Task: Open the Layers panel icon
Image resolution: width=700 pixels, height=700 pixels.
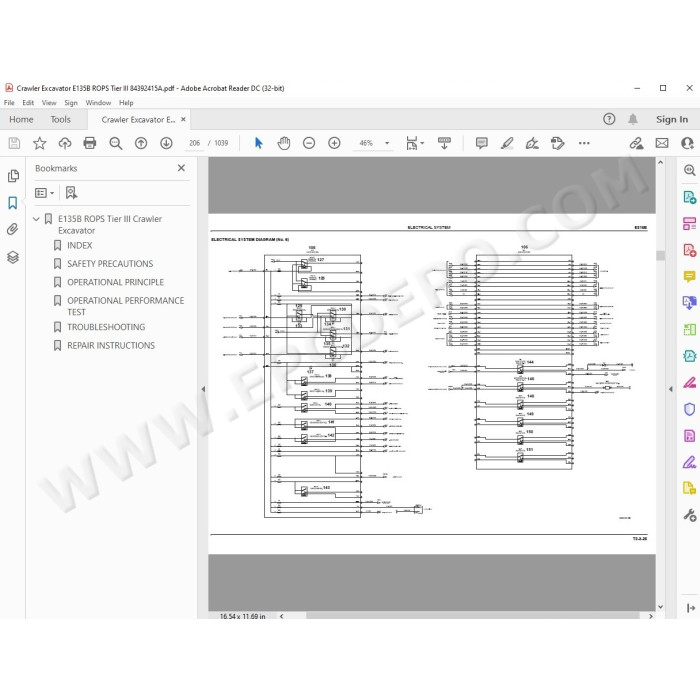Action: tap(12, 257)
